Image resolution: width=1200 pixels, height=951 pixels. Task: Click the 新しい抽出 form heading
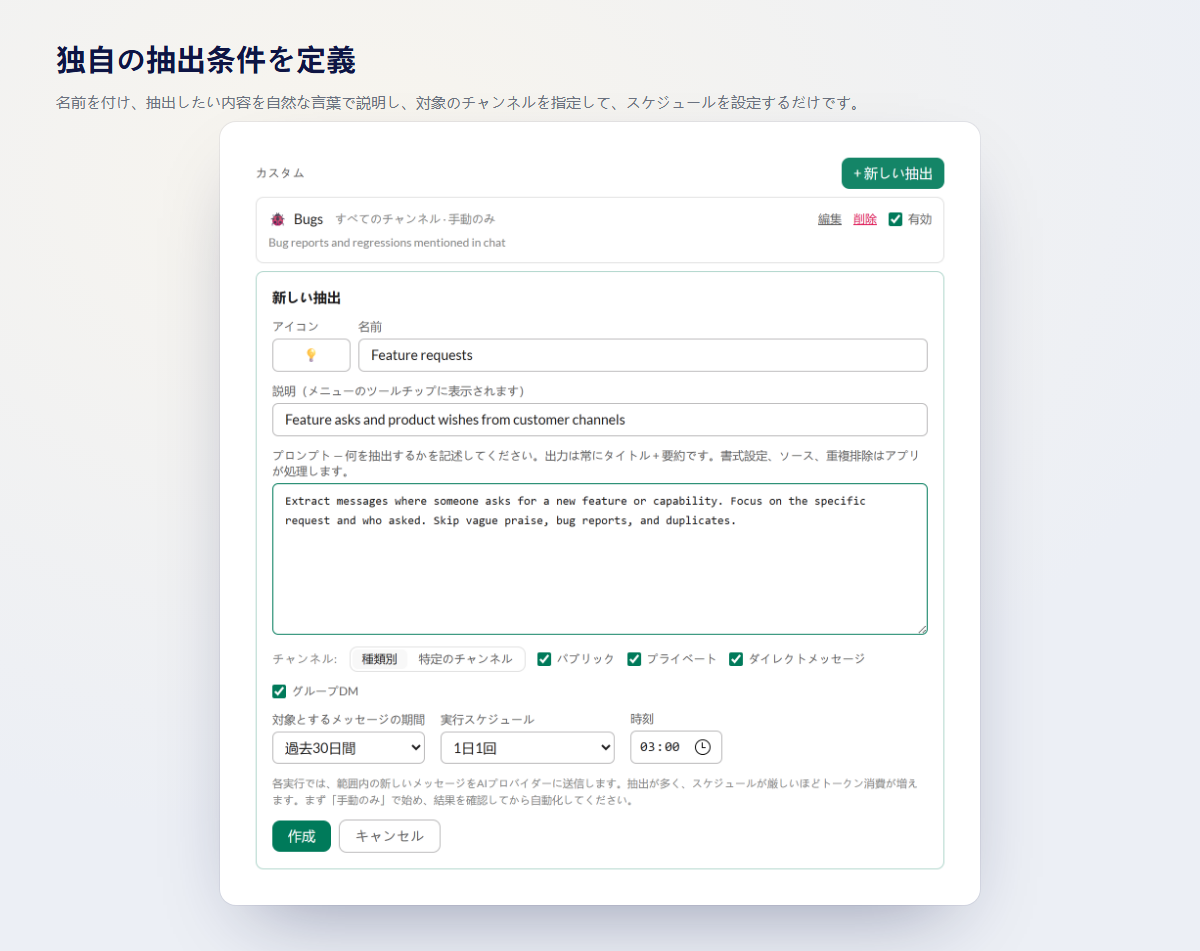pyautogui.click(x=306, y=298)
